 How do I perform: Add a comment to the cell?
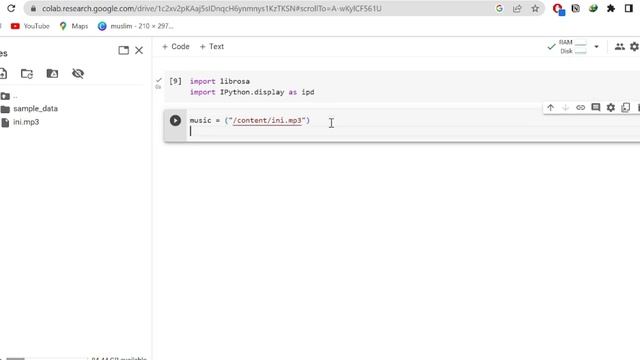[x=596, y=108]
